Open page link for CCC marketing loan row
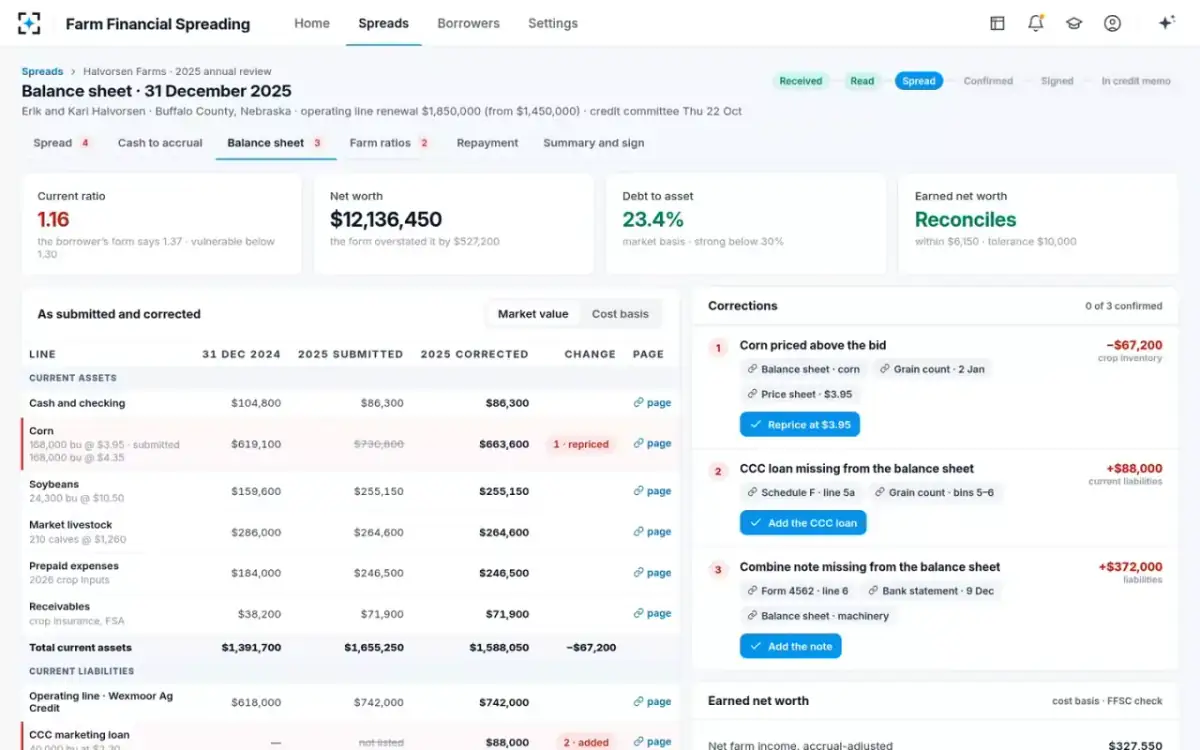The image size is (1200, 750). (652, 742)
